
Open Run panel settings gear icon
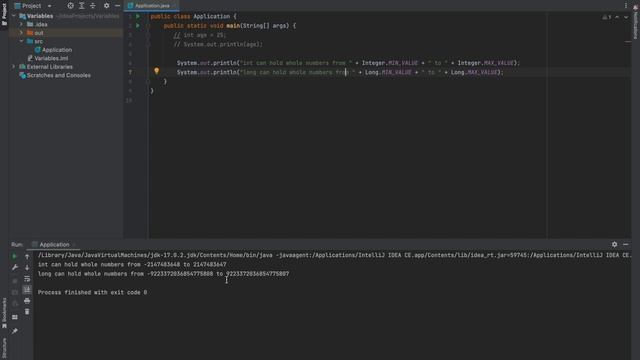click(614, 244)
